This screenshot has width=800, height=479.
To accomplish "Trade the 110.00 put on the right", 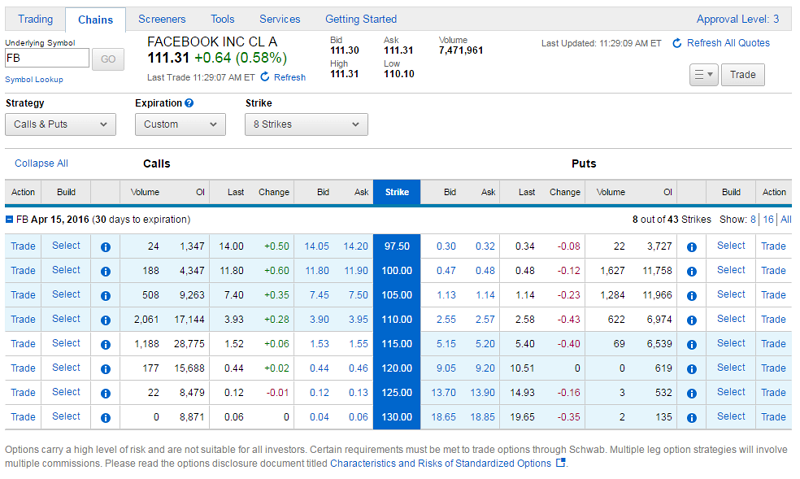I will (x=773, y=319).
